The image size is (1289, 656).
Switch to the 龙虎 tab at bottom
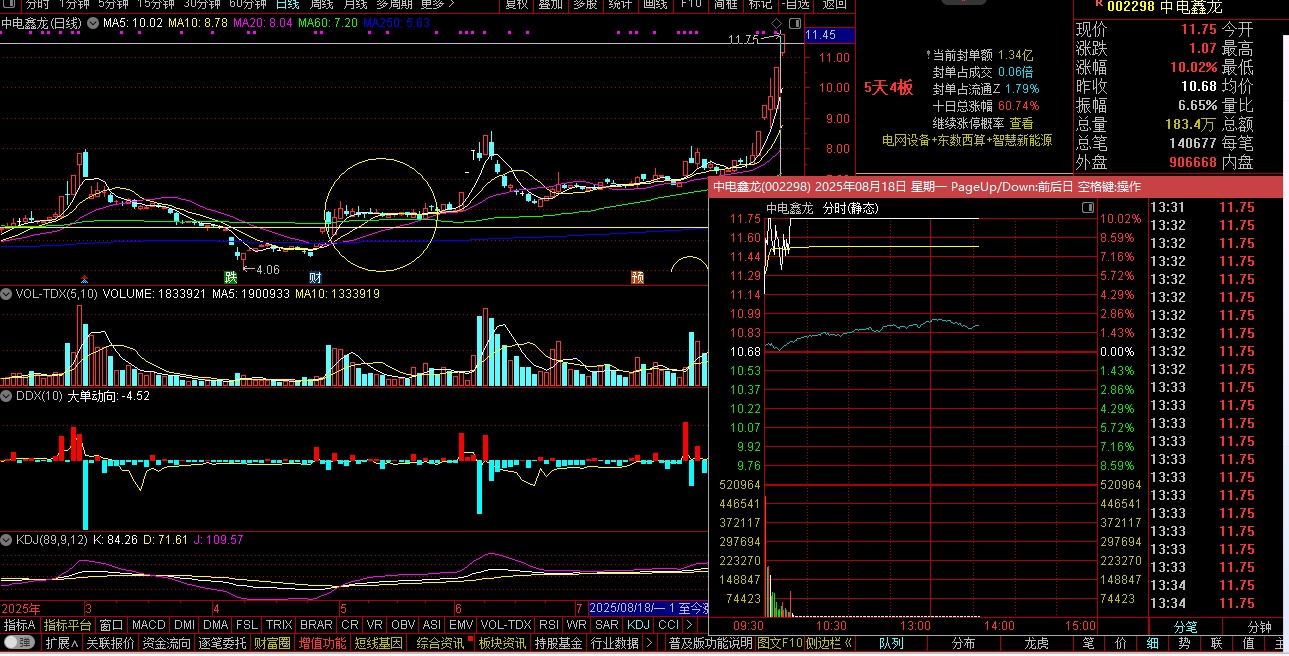(1037, 643)
